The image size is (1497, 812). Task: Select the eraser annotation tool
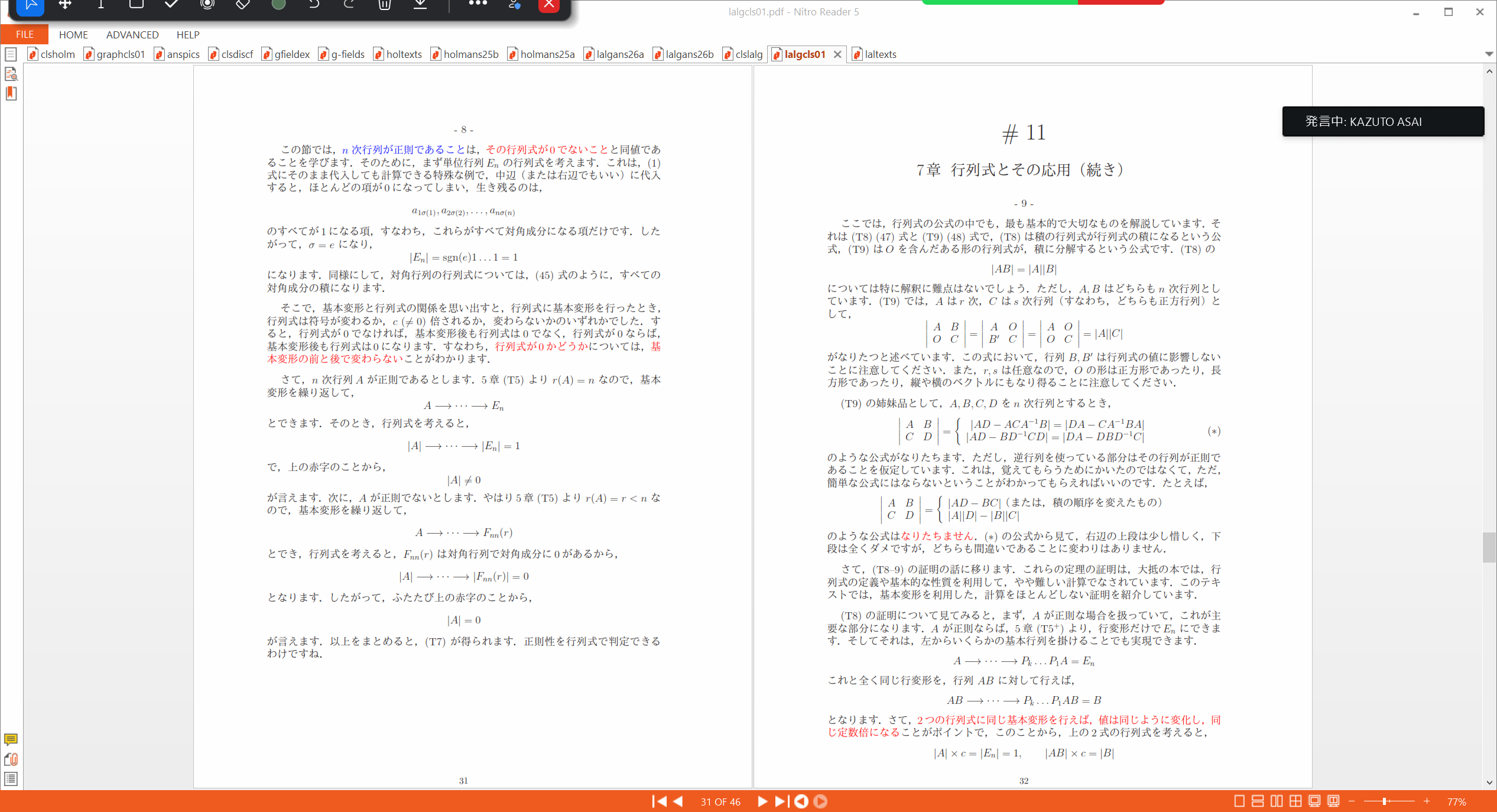(x=242, y=5)
